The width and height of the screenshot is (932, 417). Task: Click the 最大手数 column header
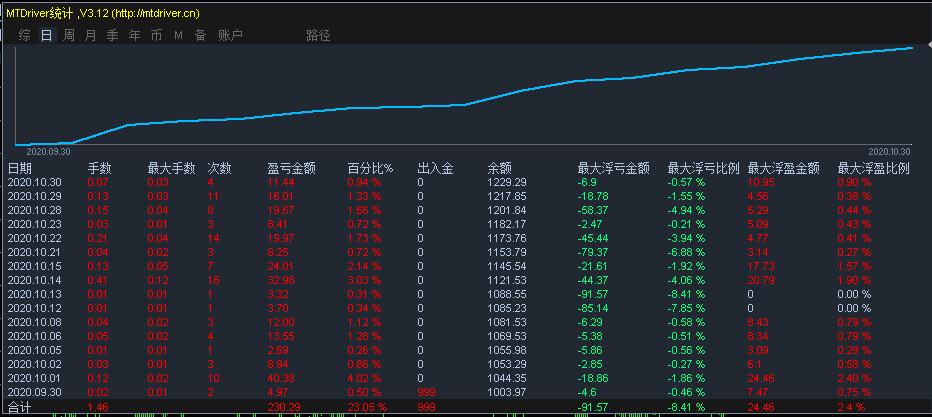point(171,169)
